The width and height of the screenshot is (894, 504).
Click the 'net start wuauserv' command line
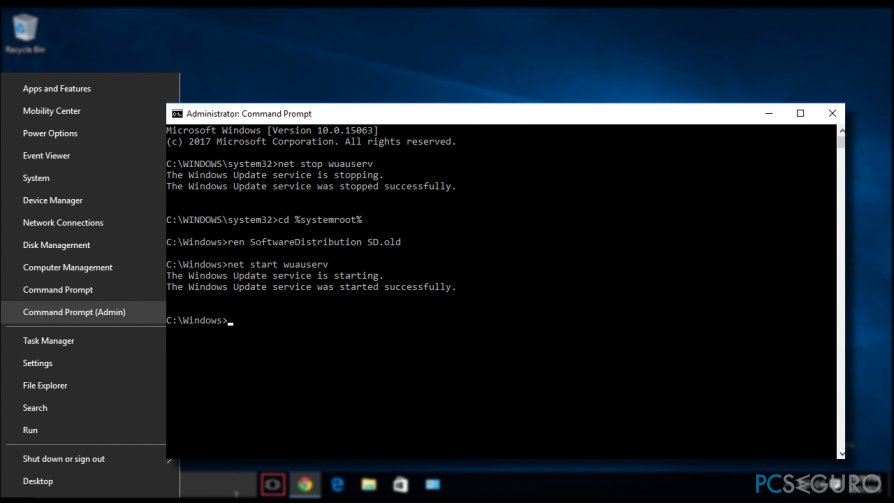[247, 264]
